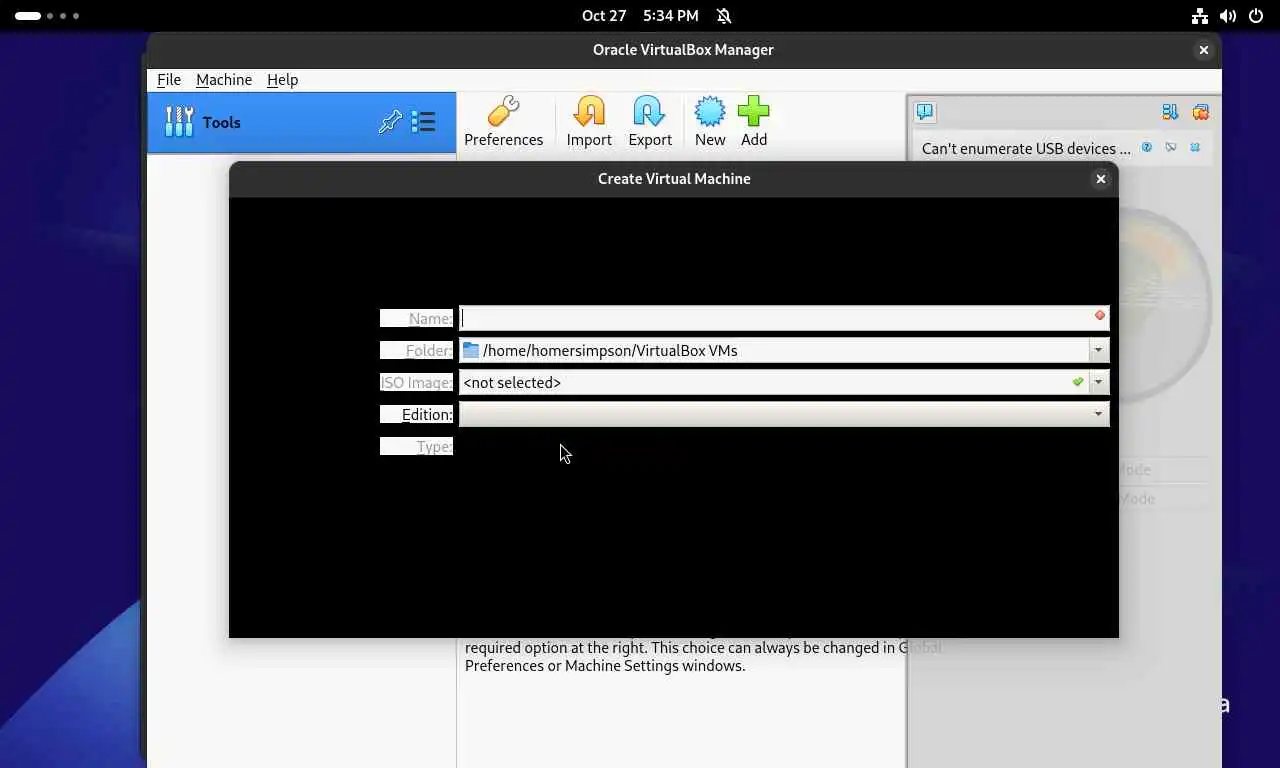
Task: Open the Edition dropdown
Action: pyautogui.click(x=784, y=414)
